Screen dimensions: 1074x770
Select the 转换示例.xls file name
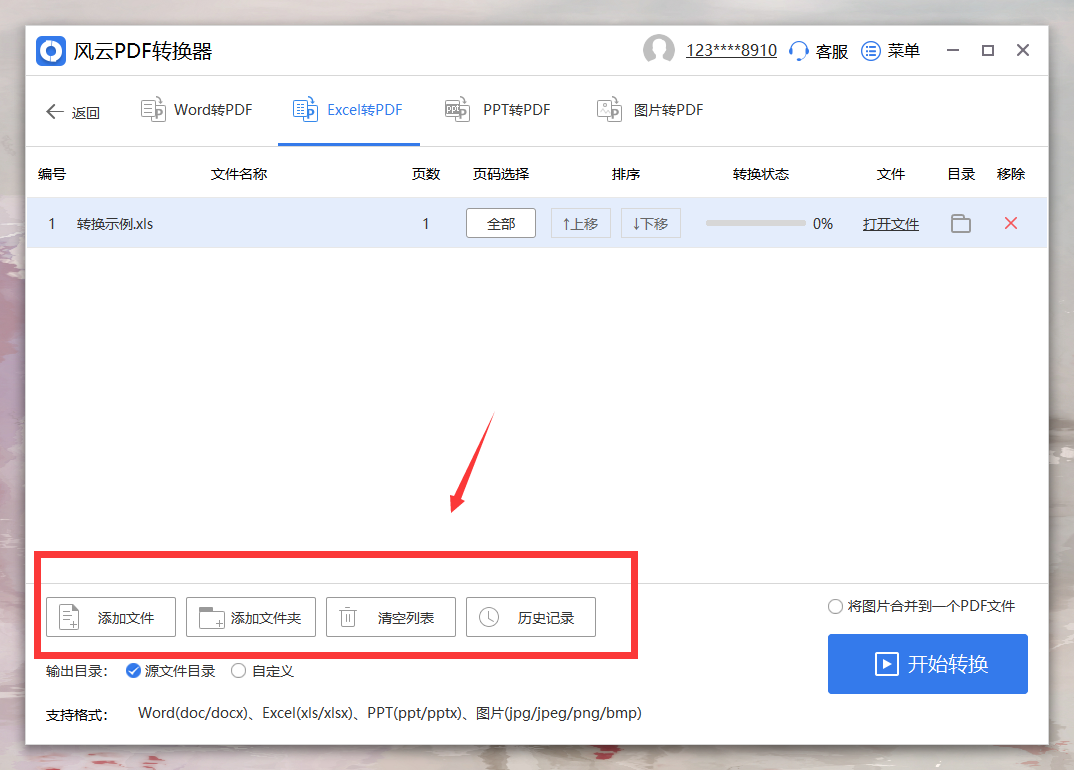coord(114,224)
